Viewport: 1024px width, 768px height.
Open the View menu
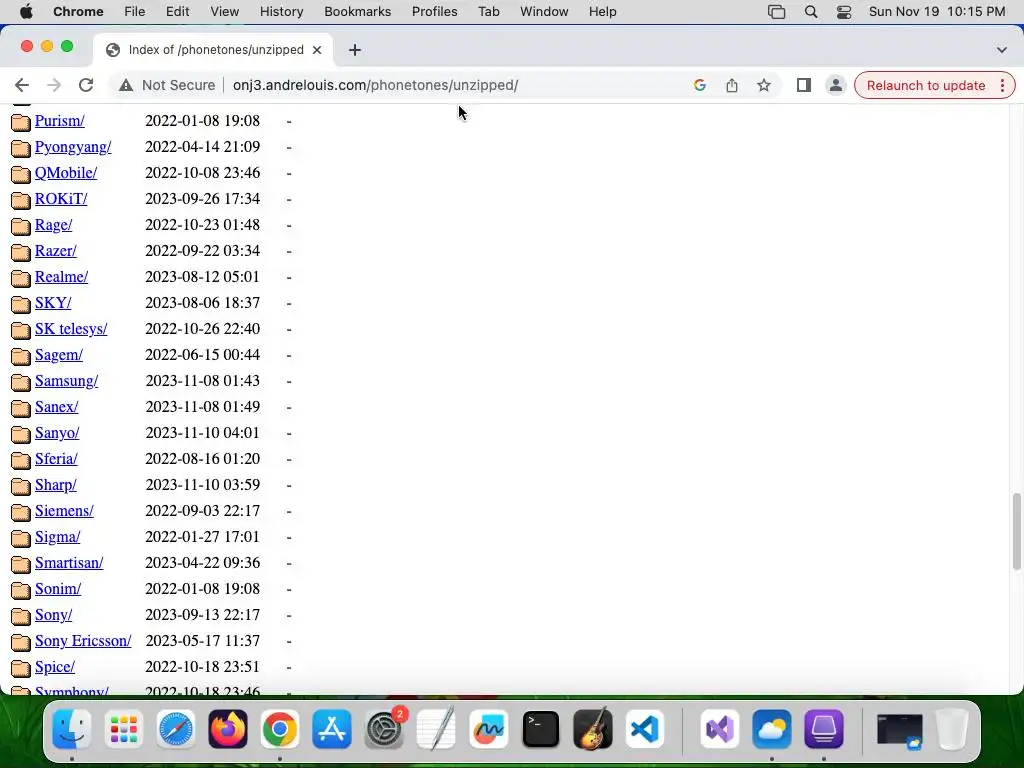pyautogui.click(x=225, y=12)
